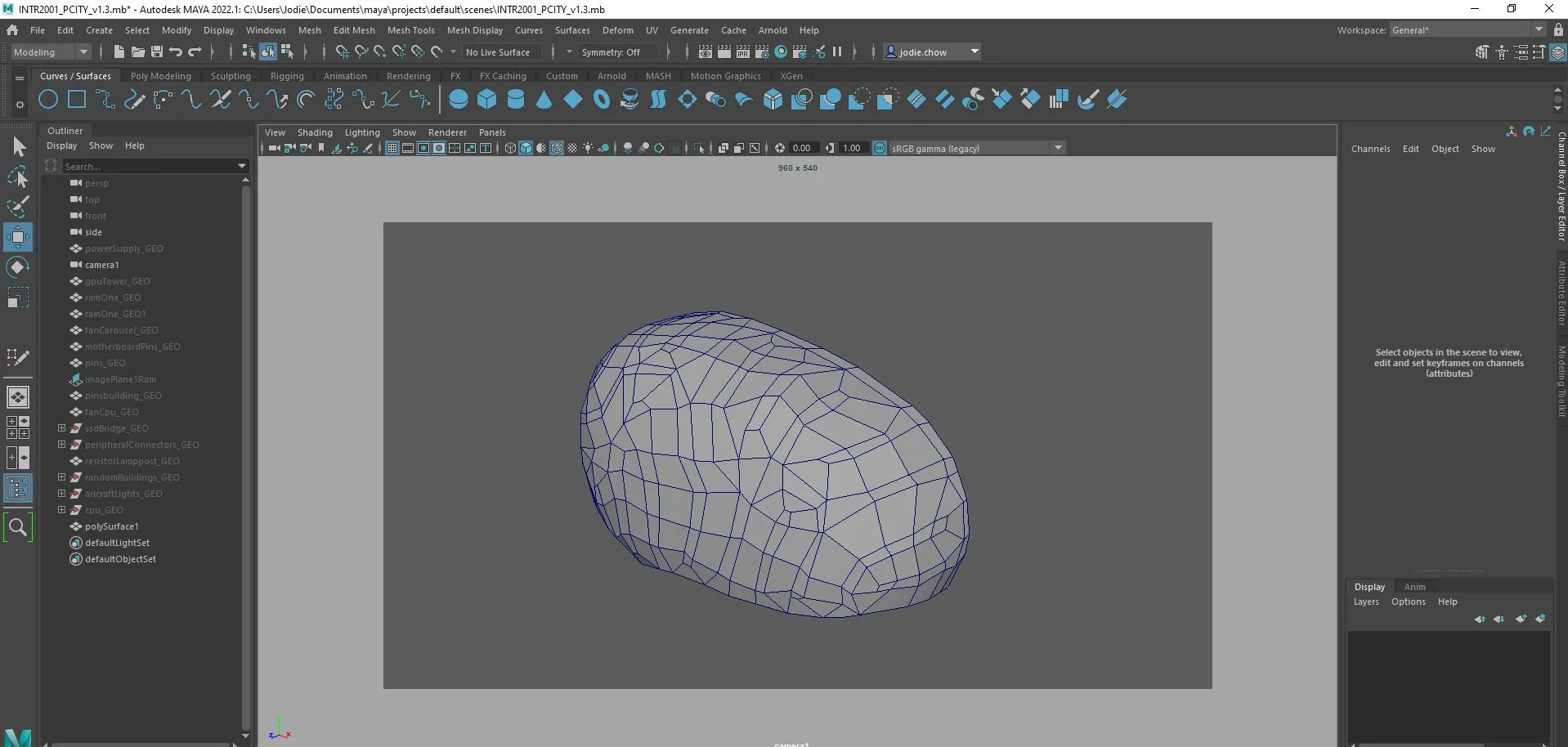Click the Undo arrow icon
Screen dimensions: 1568x747
[x=176, y=51]
